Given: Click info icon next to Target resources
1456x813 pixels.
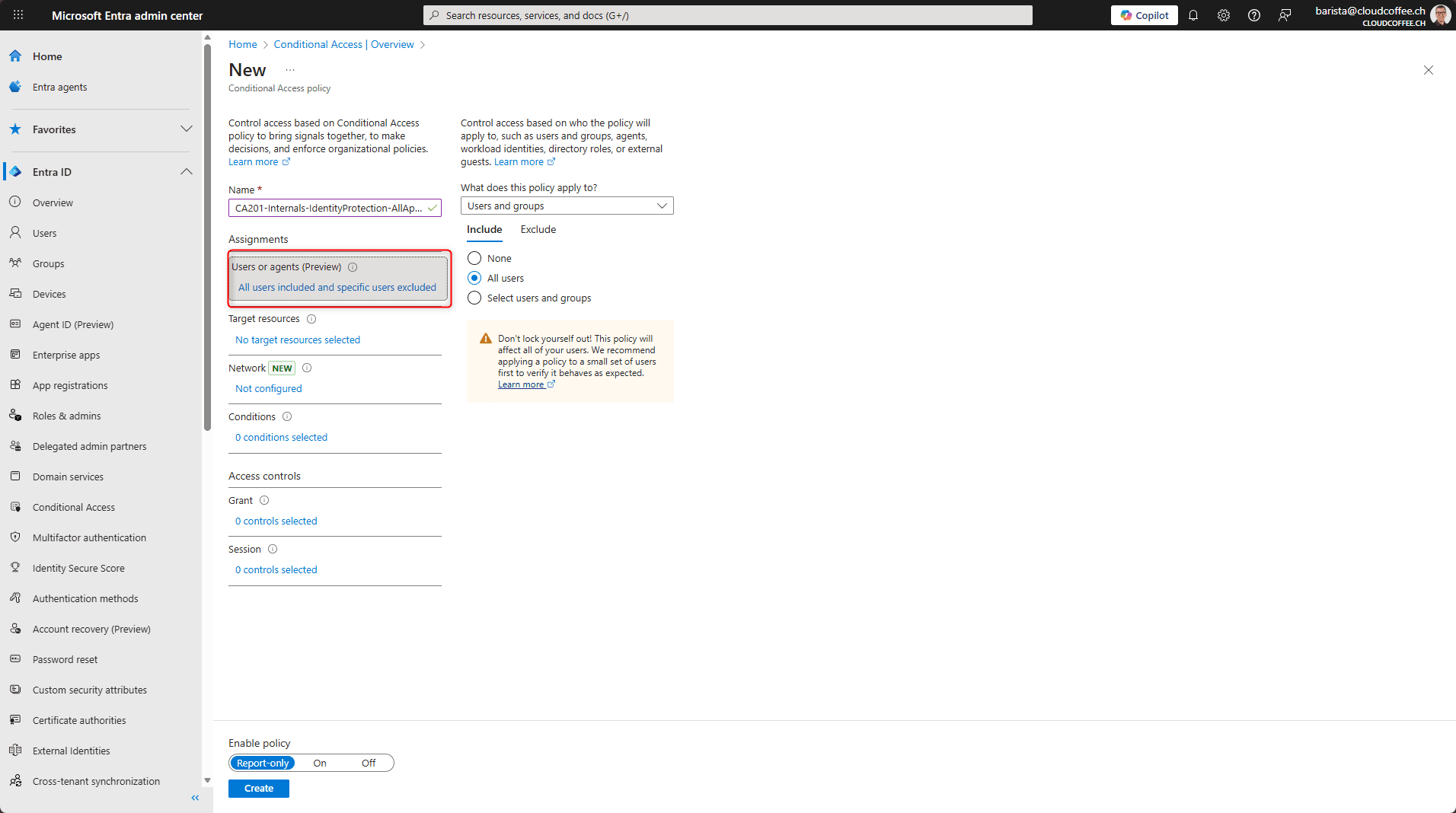Looking at the screenshot, I should coord(311,319).
